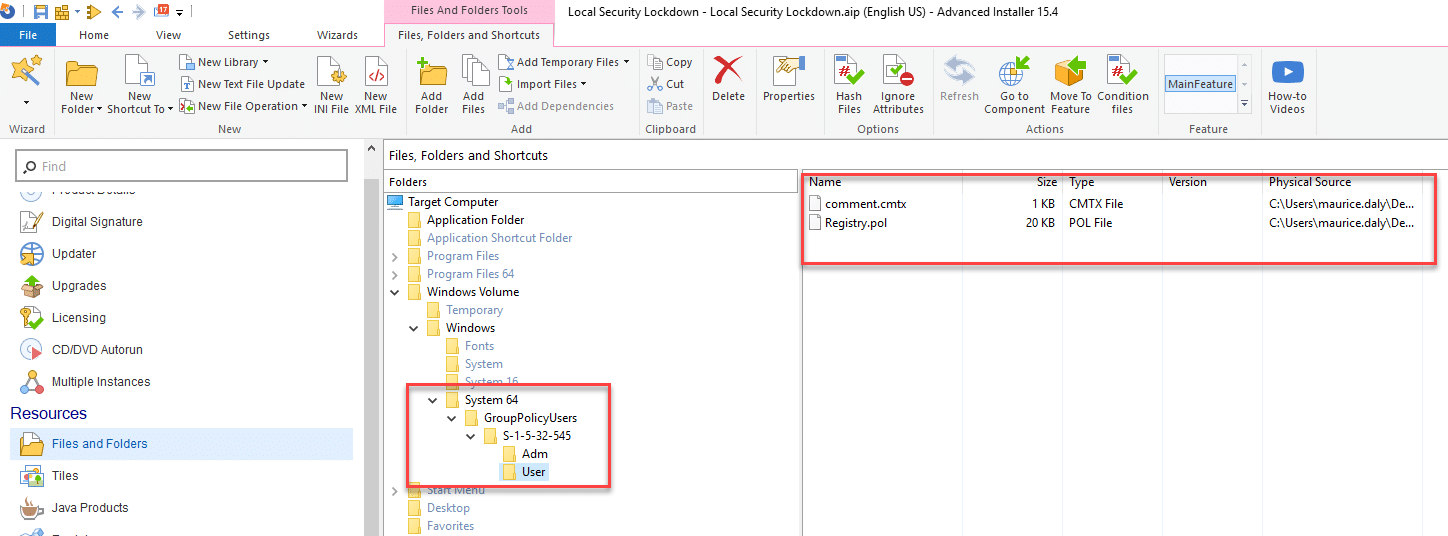Expand the Program Files folder node
1448x536 pixels.
click(x=395, y=256)
